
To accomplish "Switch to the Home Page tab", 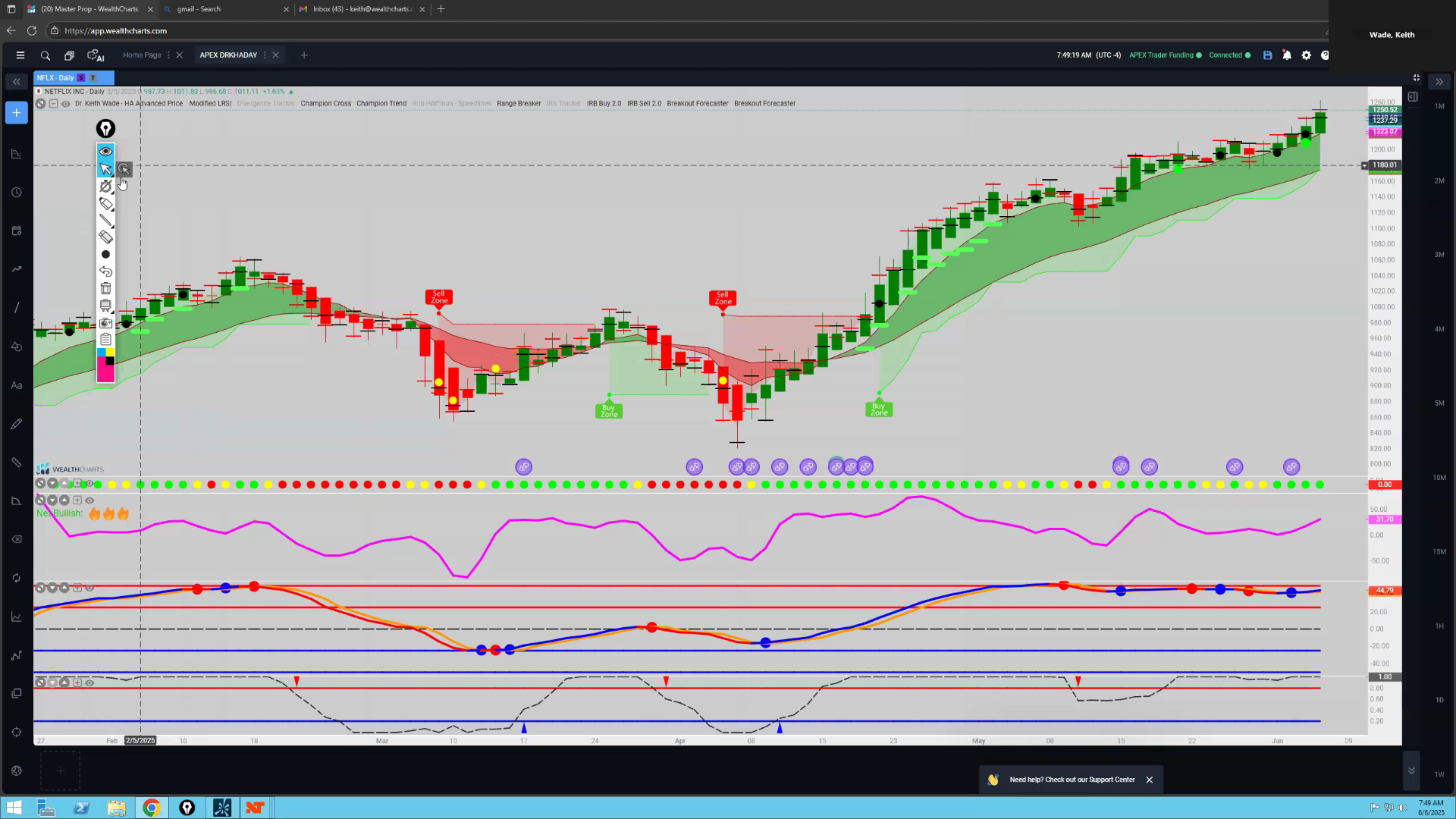I will pos(142,55).
